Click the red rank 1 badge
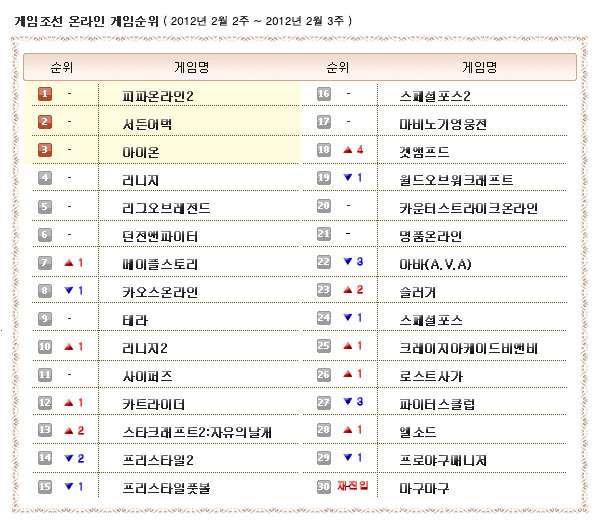Viewport: 600px width, 525px height. pyautogui.click(x=45, y=95)
